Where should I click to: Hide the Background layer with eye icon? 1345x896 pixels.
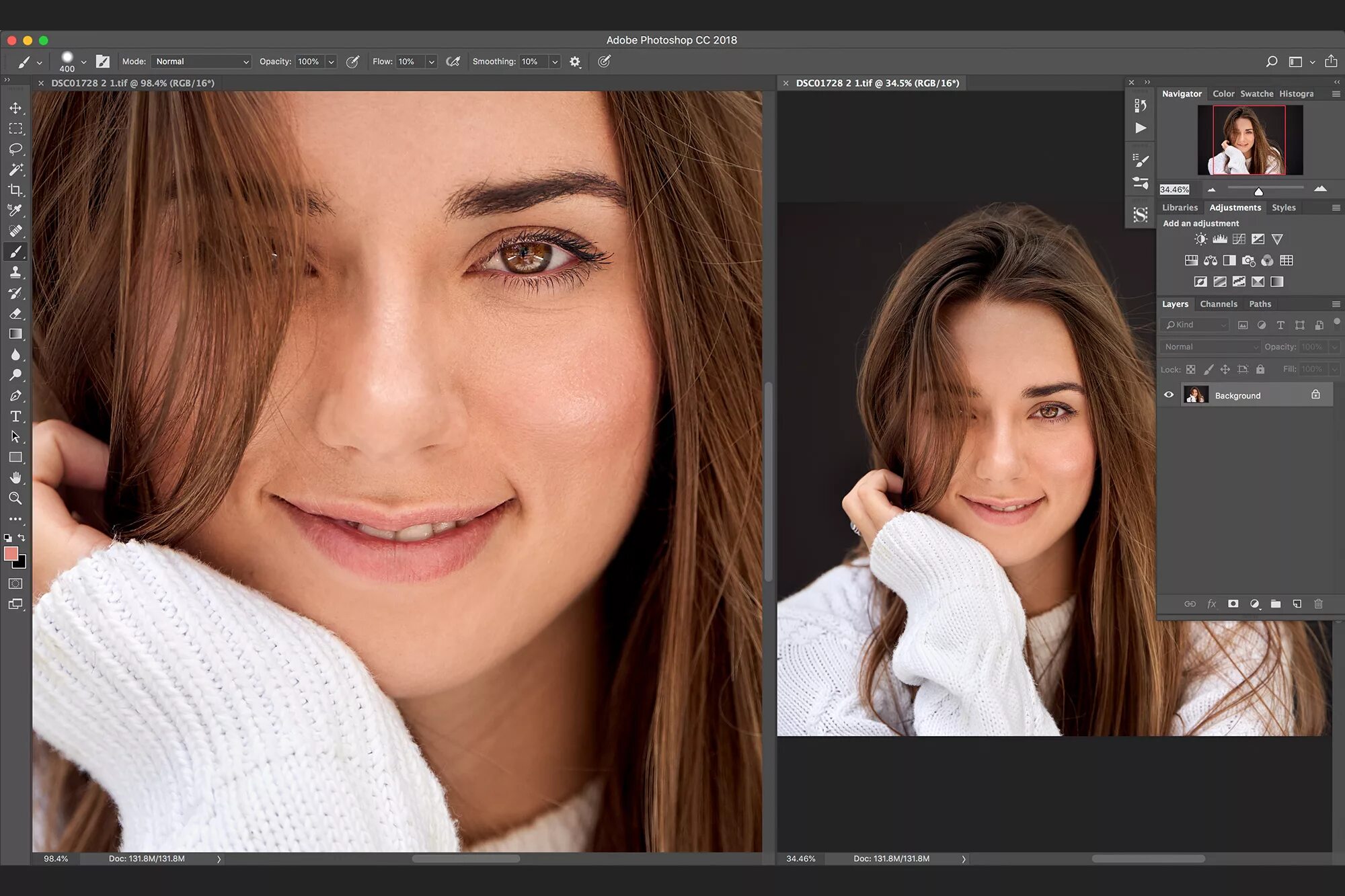pyautogui.click(x=1169, y=395)
